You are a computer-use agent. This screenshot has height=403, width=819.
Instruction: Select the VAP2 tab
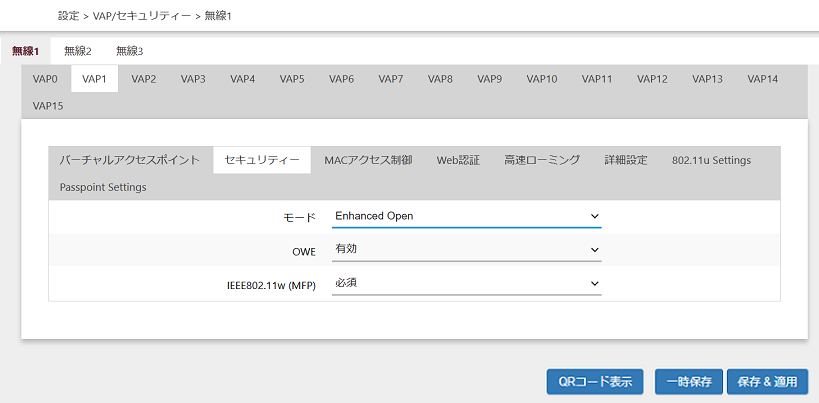(144, 79)
